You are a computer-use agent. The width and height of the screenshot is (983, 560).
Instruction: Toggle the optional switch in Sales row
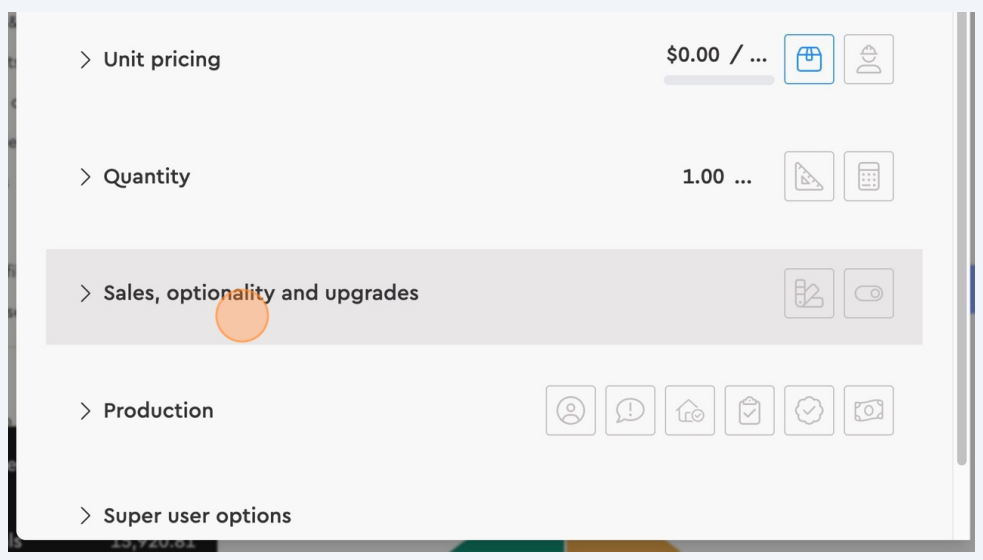coord(869,294)
